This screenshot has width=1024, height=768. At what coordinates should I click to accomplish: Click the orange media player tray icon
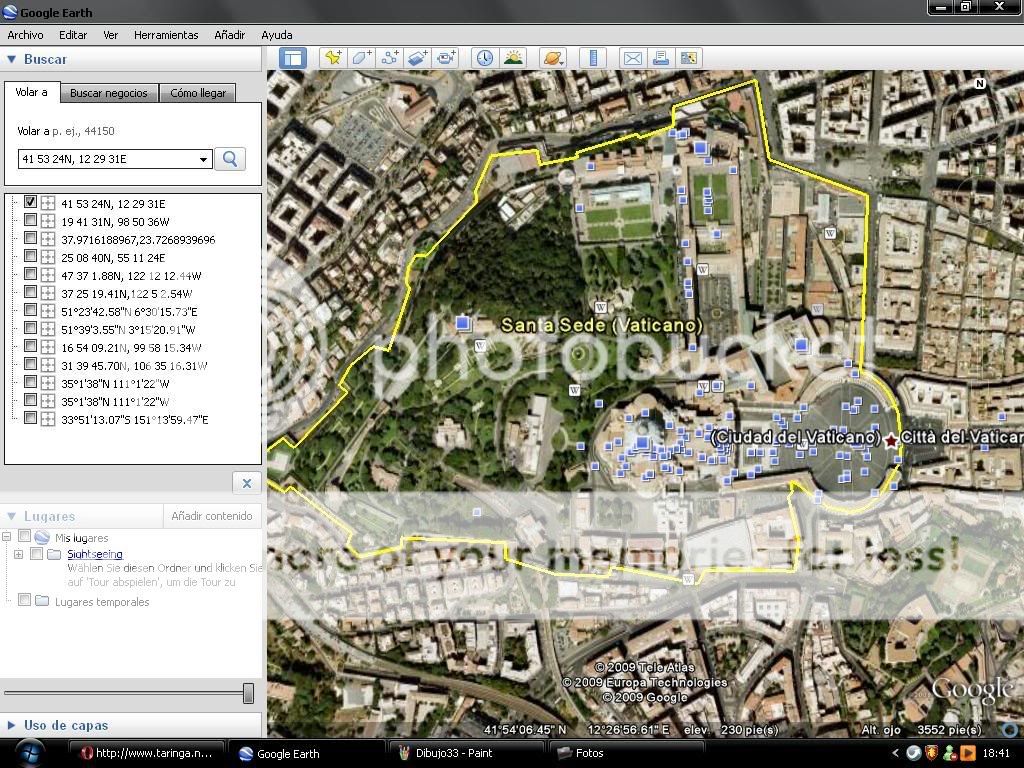pyautogui.click(x=968, y=753)
